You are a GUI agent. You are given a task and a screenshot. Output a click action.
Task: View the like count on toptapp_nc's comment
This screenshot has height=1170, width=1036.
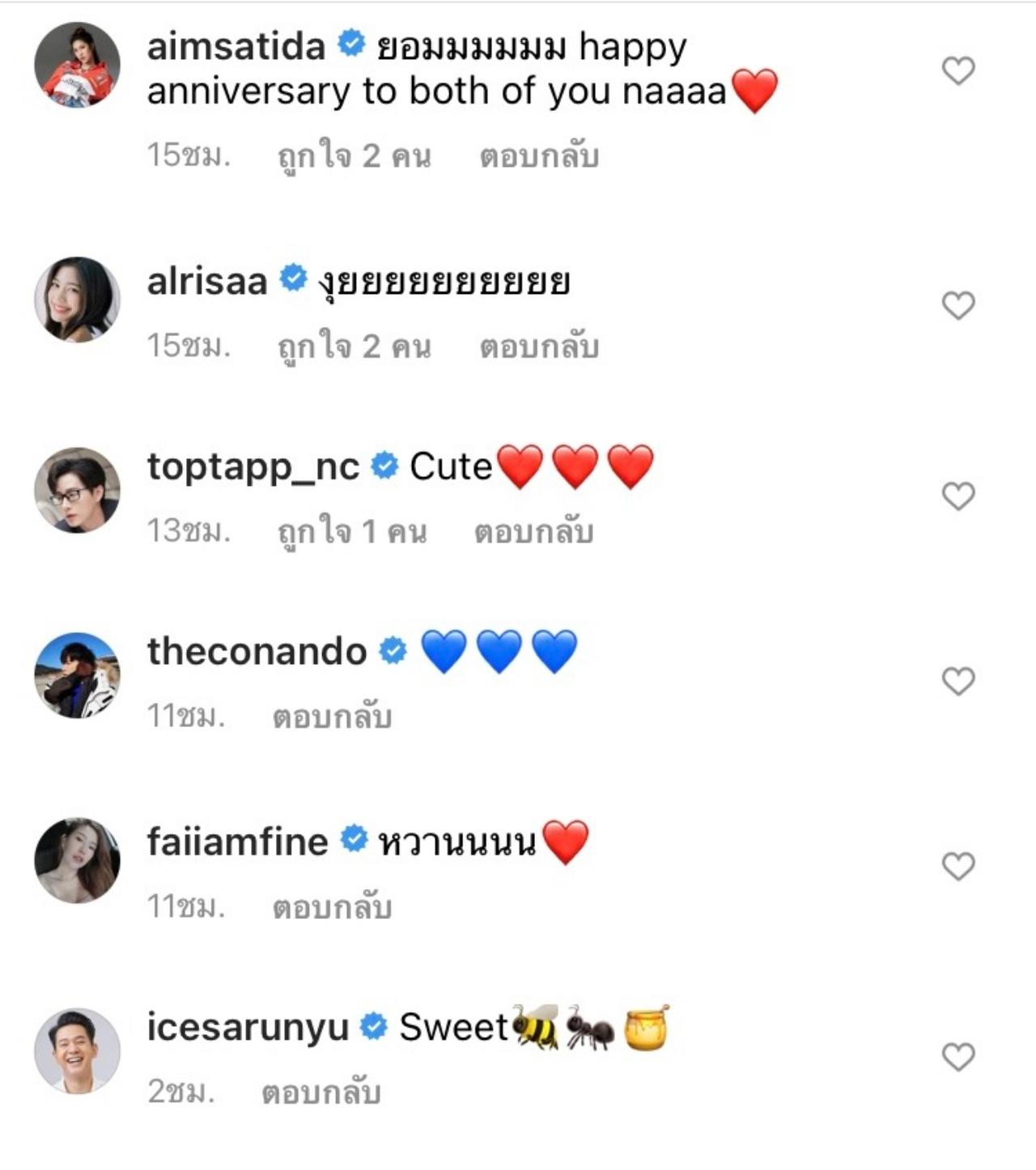coord(351,532)
